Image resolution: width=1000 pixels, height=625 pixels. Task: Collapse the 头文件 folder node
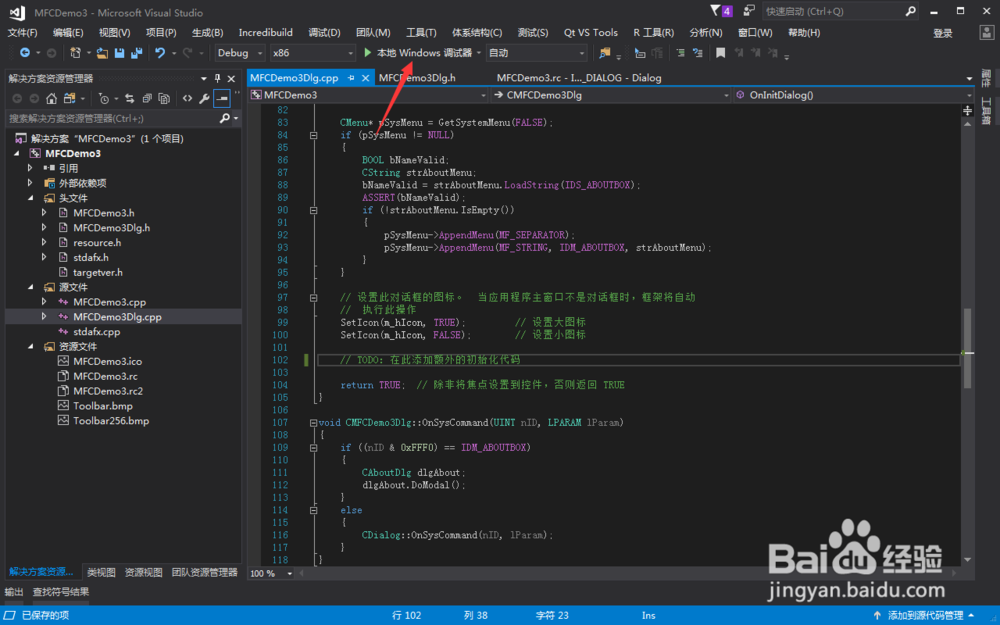pos(31,198)
